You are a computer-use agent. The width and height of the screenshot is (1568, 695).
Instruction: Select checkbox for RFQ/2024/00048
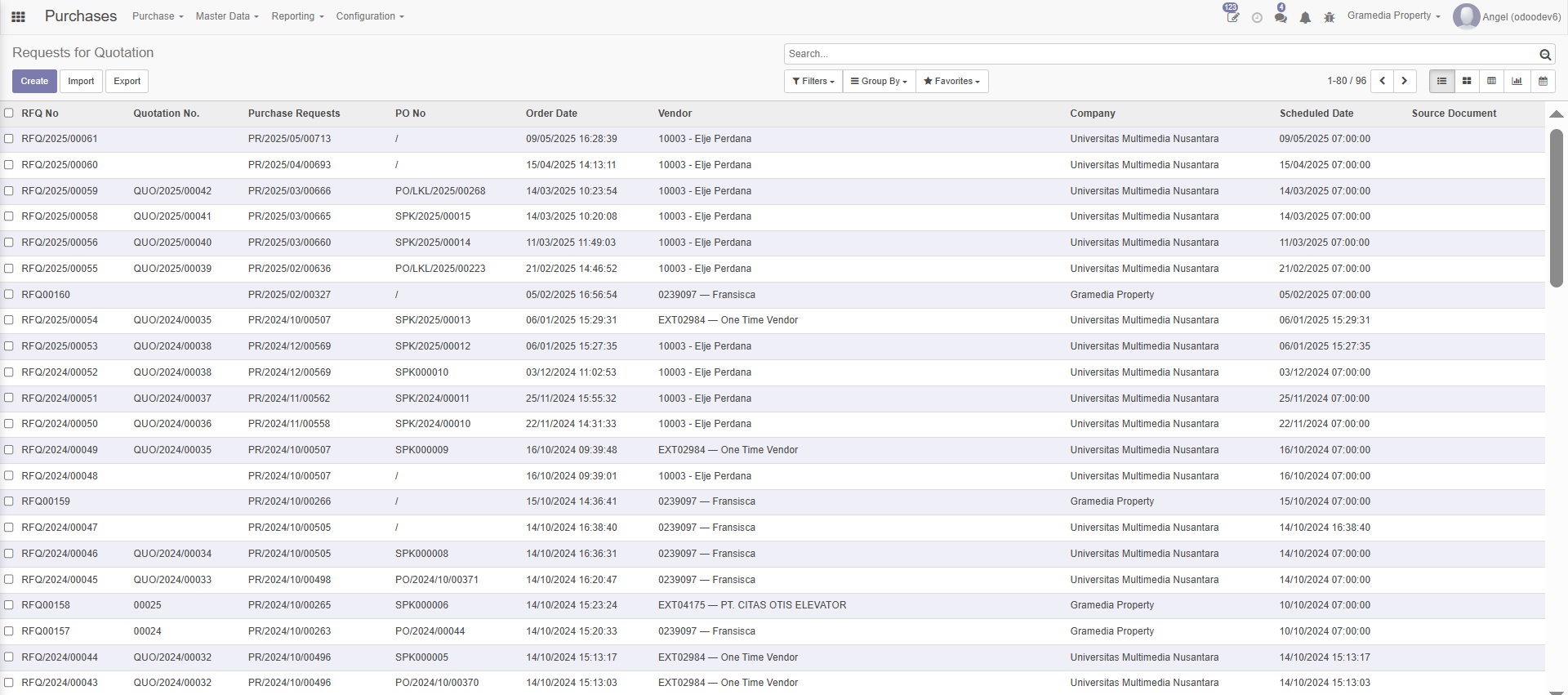9,475
